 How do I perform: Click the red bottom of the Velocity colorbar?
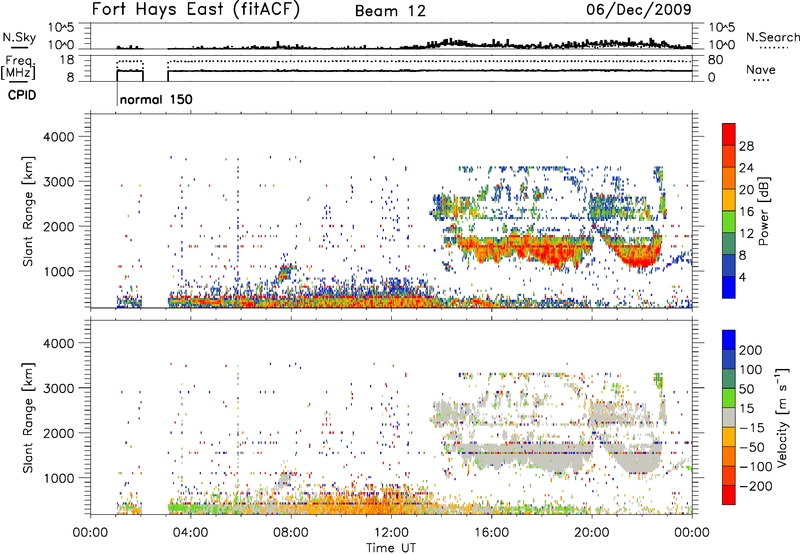(x=729, y=495)
